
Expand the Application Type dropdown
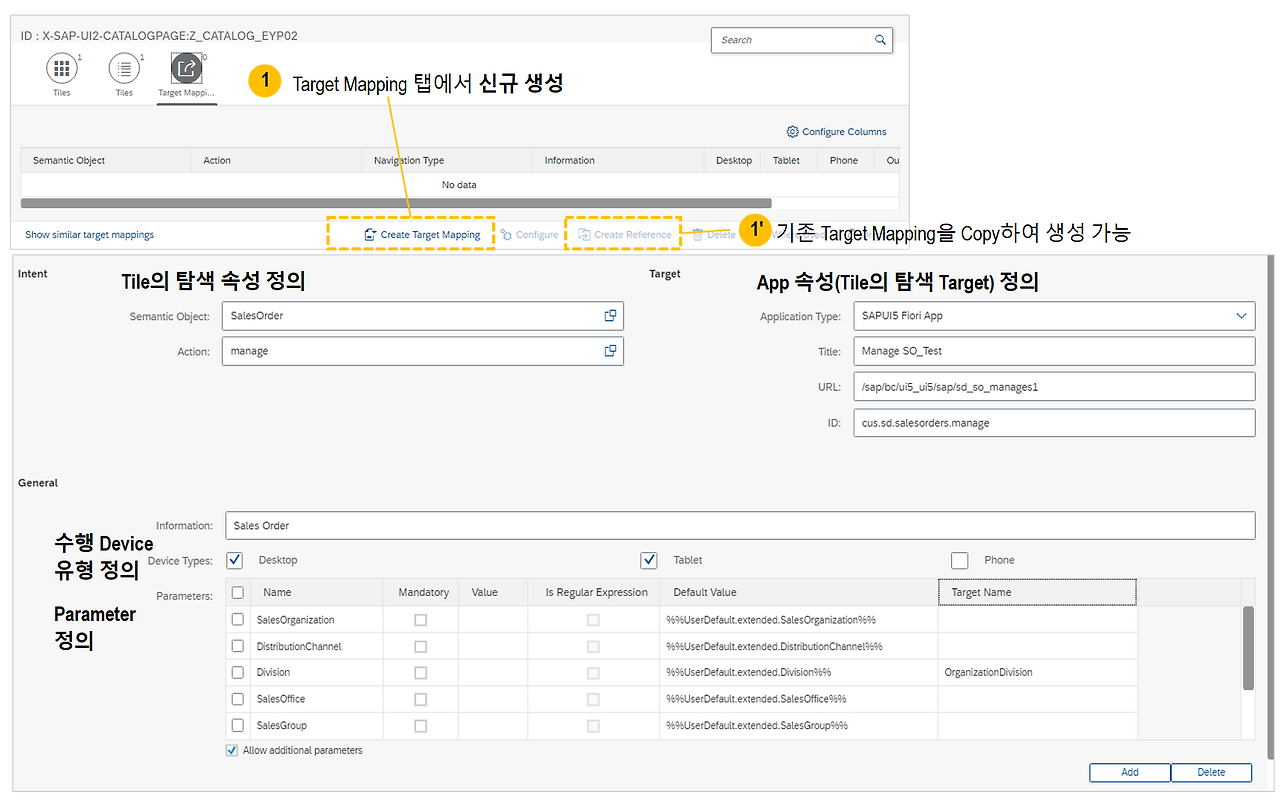(1242, 316)
